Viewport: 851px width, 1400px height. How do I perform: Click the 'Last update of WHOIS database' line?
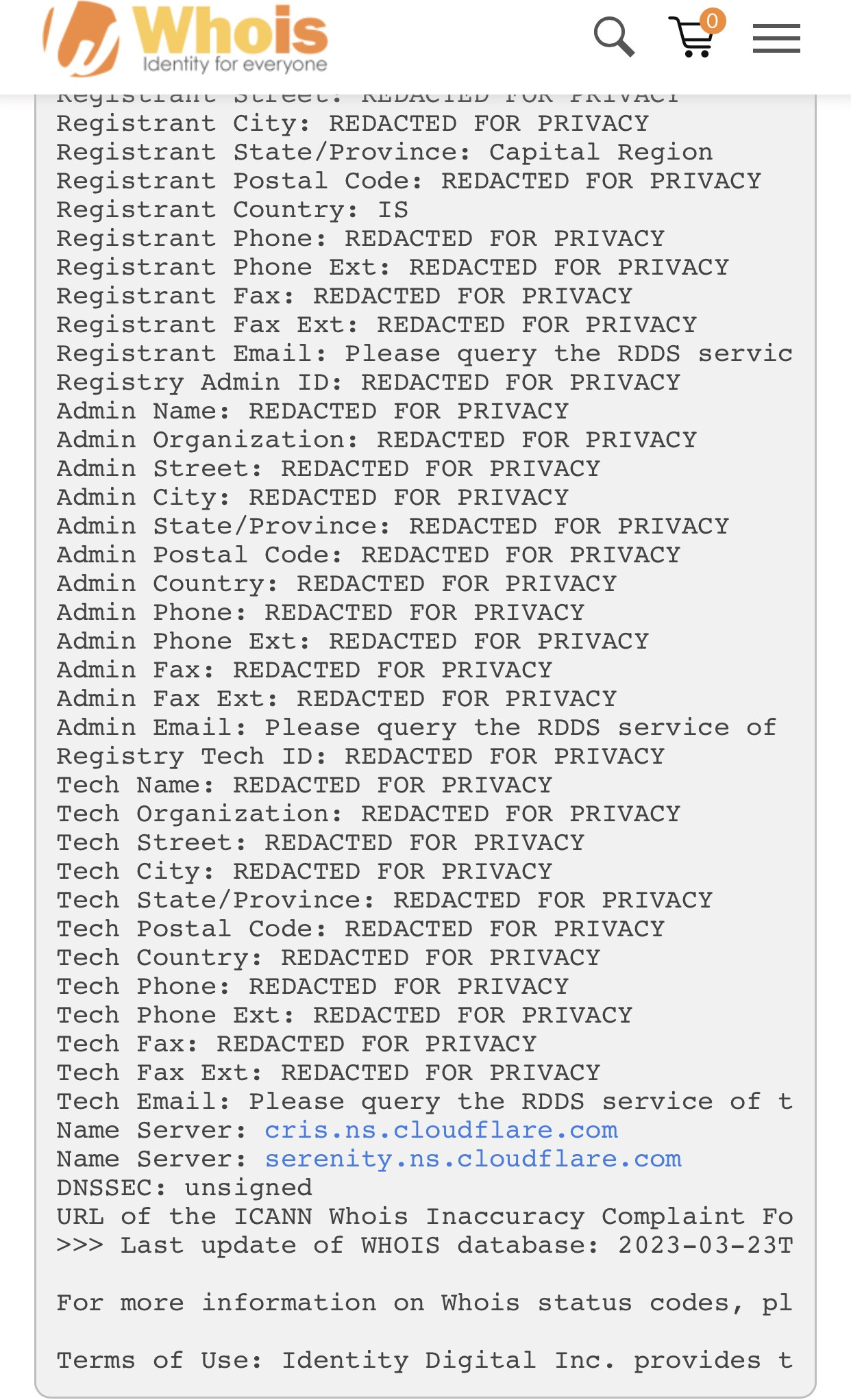click(x=424, y=1245)
